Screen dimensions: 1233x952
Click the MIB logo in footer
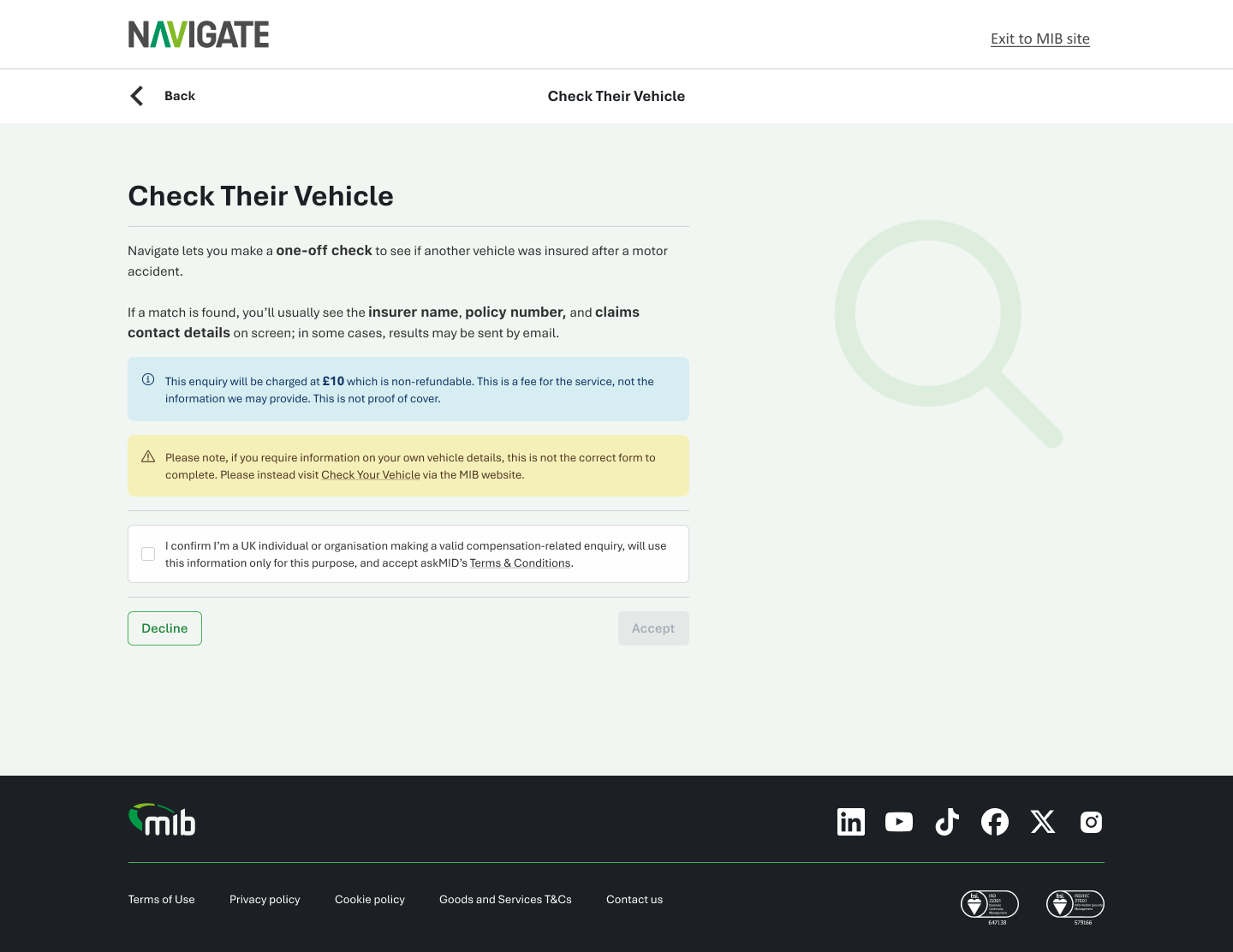(x=162, y=819)
